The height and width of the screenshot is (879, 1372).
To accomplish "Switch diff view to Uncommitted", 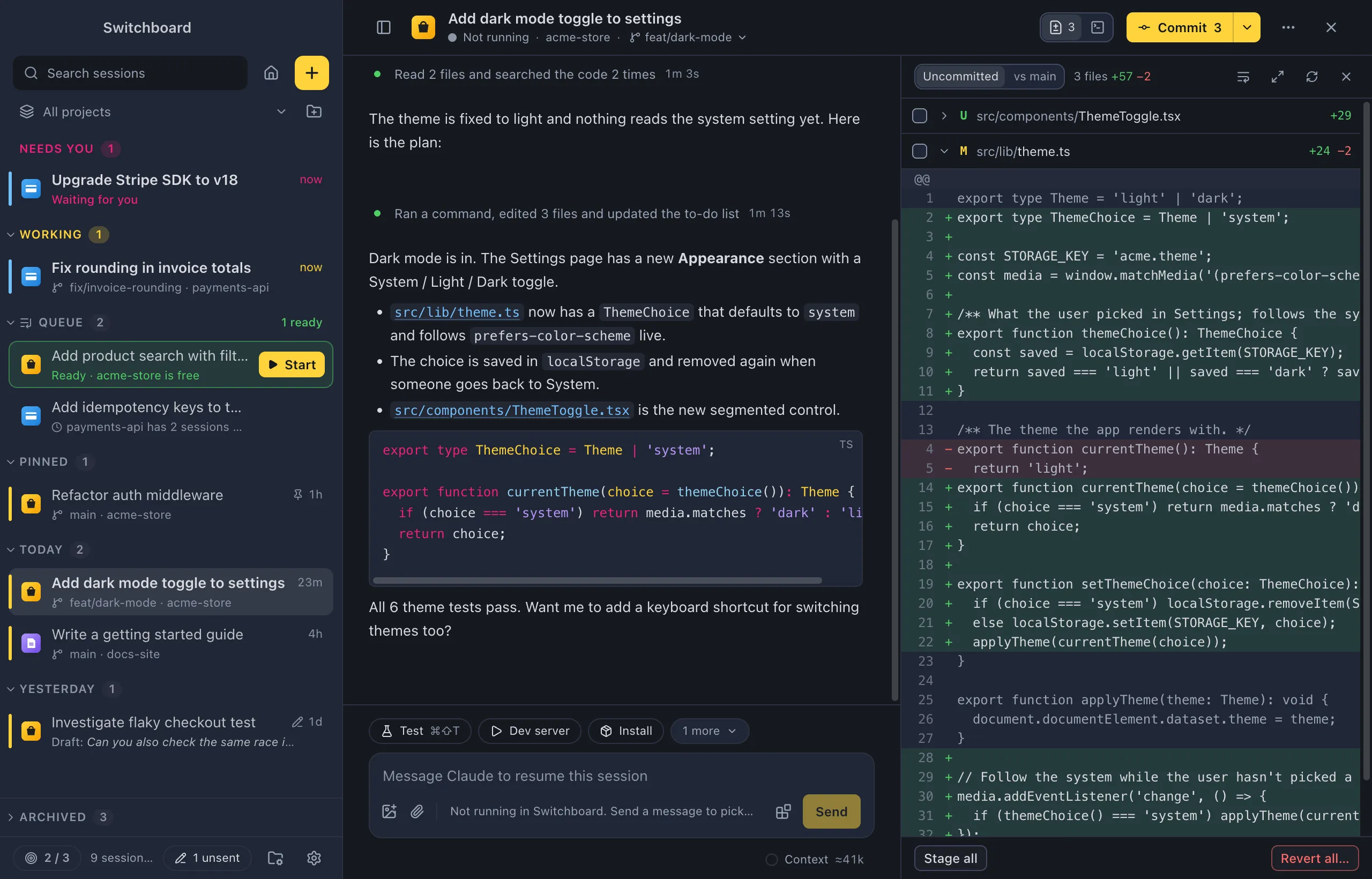I will click(960, 77).
